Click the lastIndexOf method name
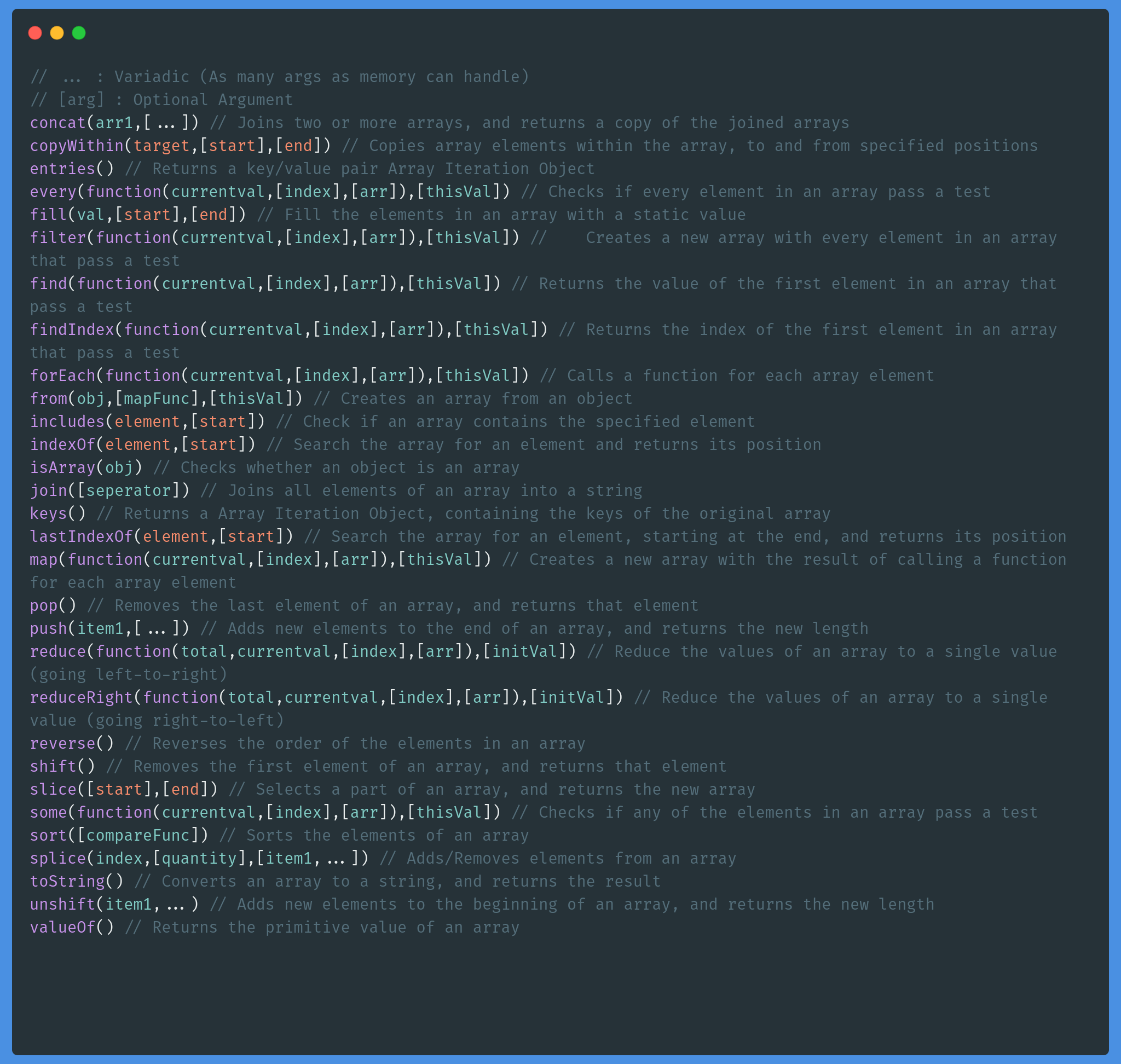This screenshot has height=1064, width=1121. pos(81,536)
